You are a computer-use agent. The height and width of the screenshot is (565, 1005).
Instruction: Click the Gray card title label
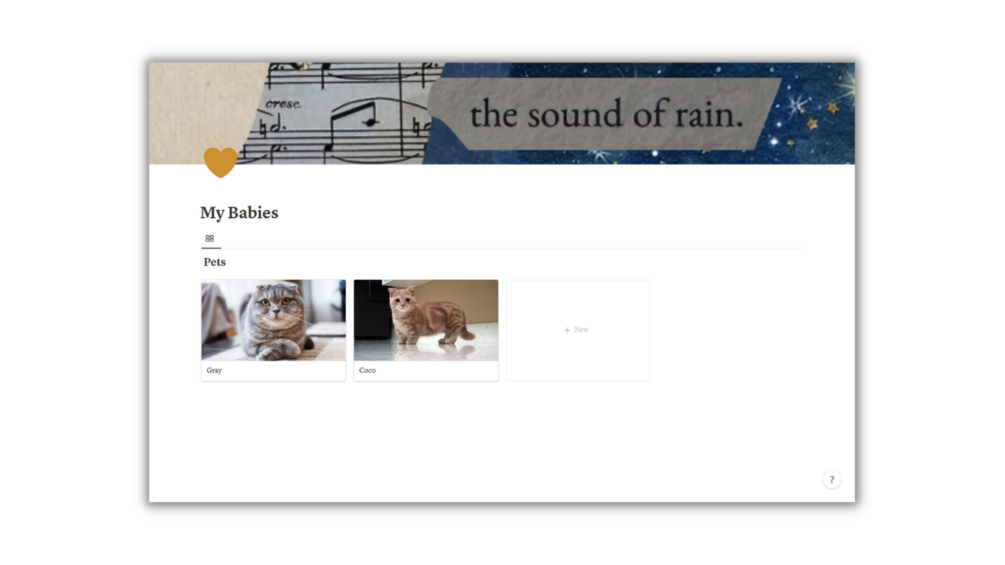pos(214,370)
